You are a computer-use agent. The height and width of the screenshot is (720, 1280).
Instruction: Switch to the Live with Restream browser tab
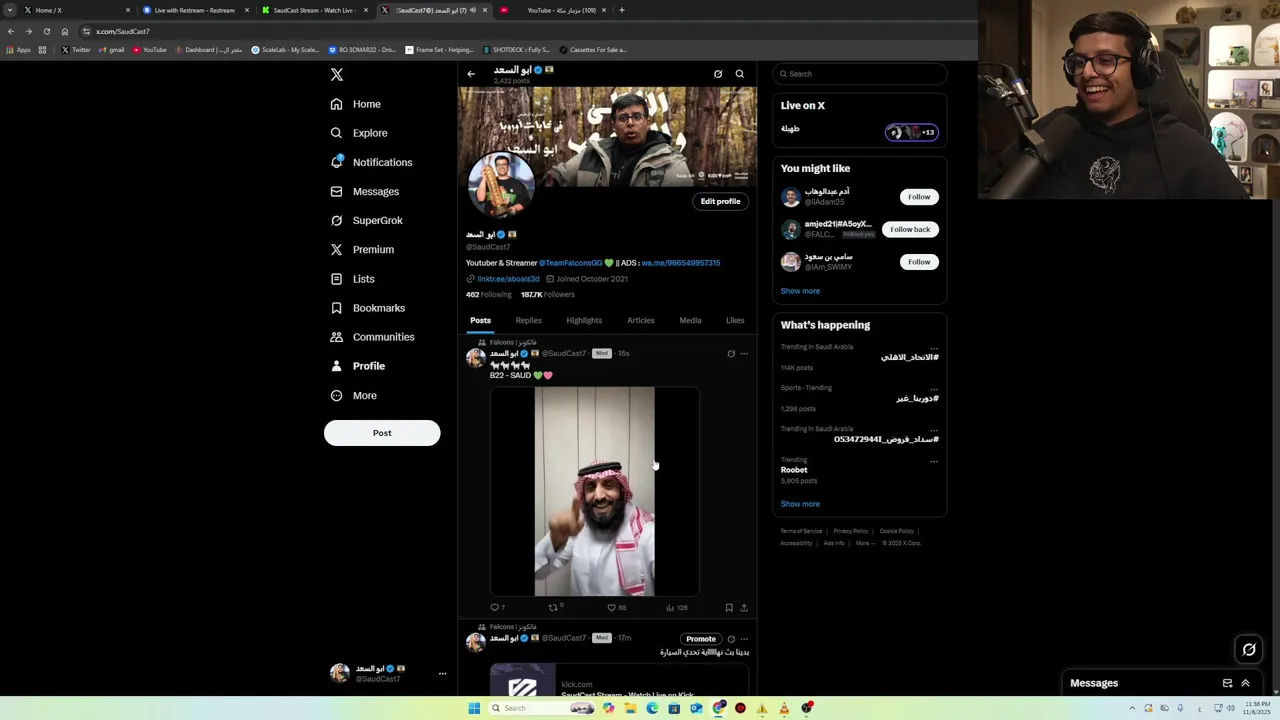pyautogui.click(x=194, y=10)
